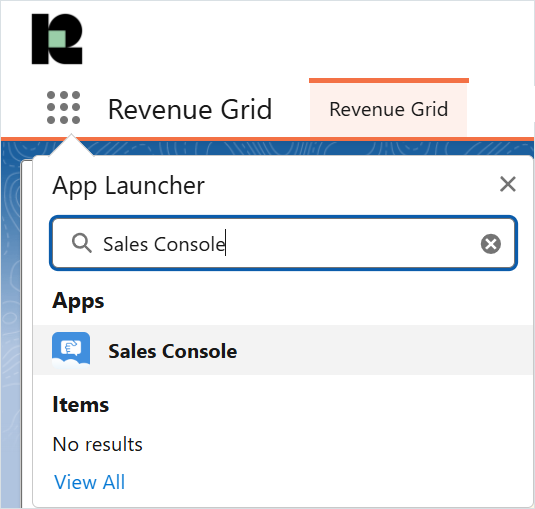The height and width of the screenshot is (509, 535).
Task: Click the No results text
Action: point(98,445)
